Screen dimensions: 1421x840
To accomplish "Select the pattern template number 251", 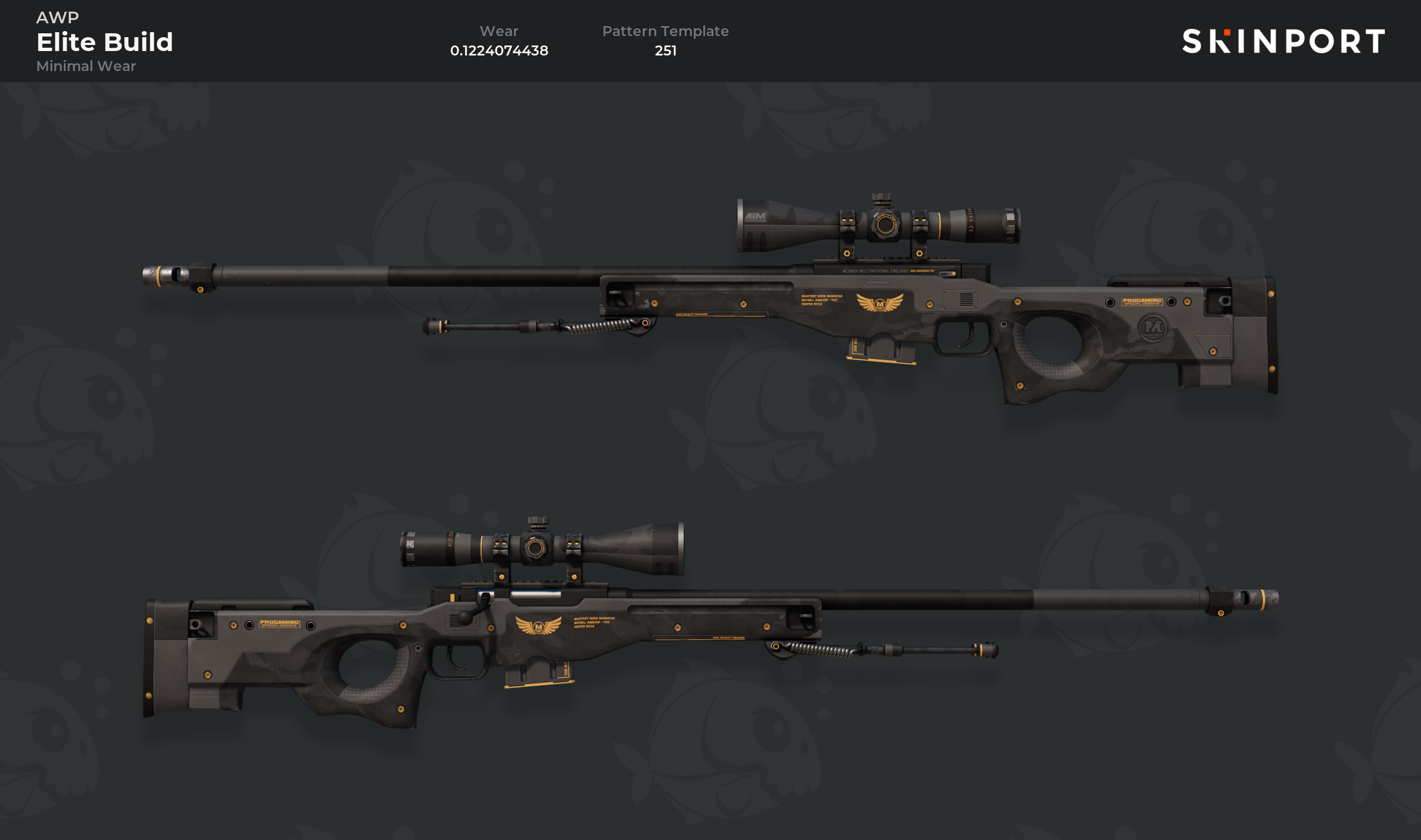I will click(666, 50).
